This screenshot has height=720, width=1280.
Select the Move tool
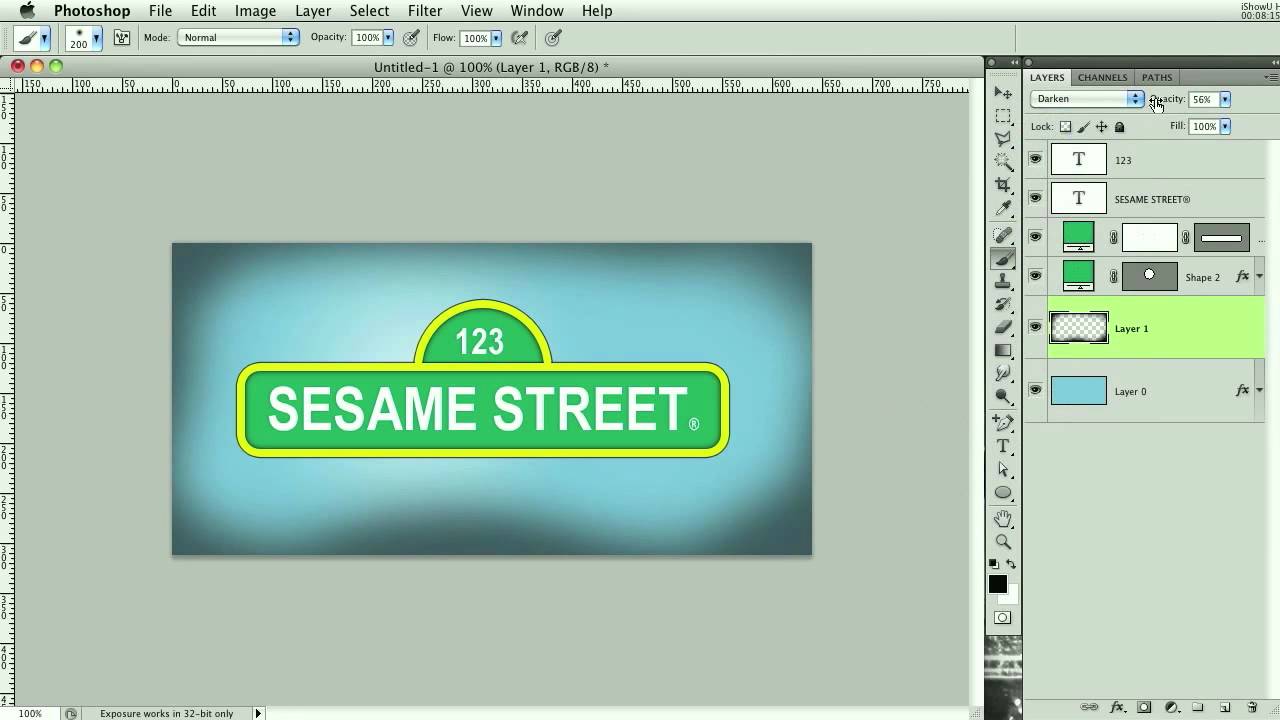point(1003,92)
